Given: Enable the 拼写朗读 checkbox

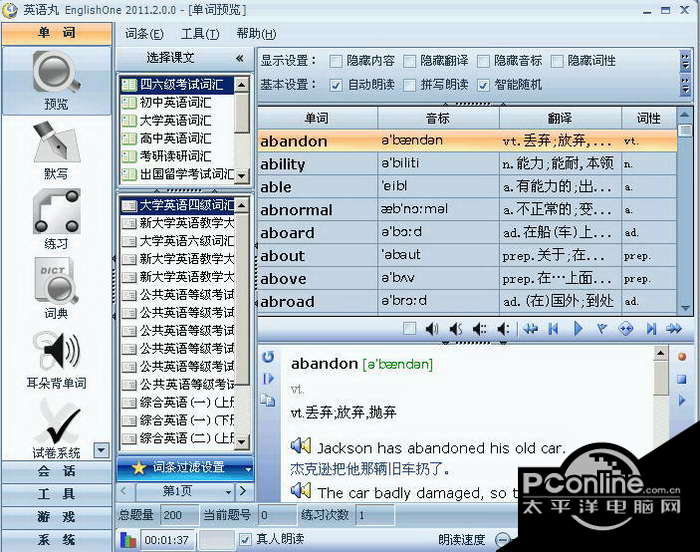Looking at the screenshot, I should 409,85.
